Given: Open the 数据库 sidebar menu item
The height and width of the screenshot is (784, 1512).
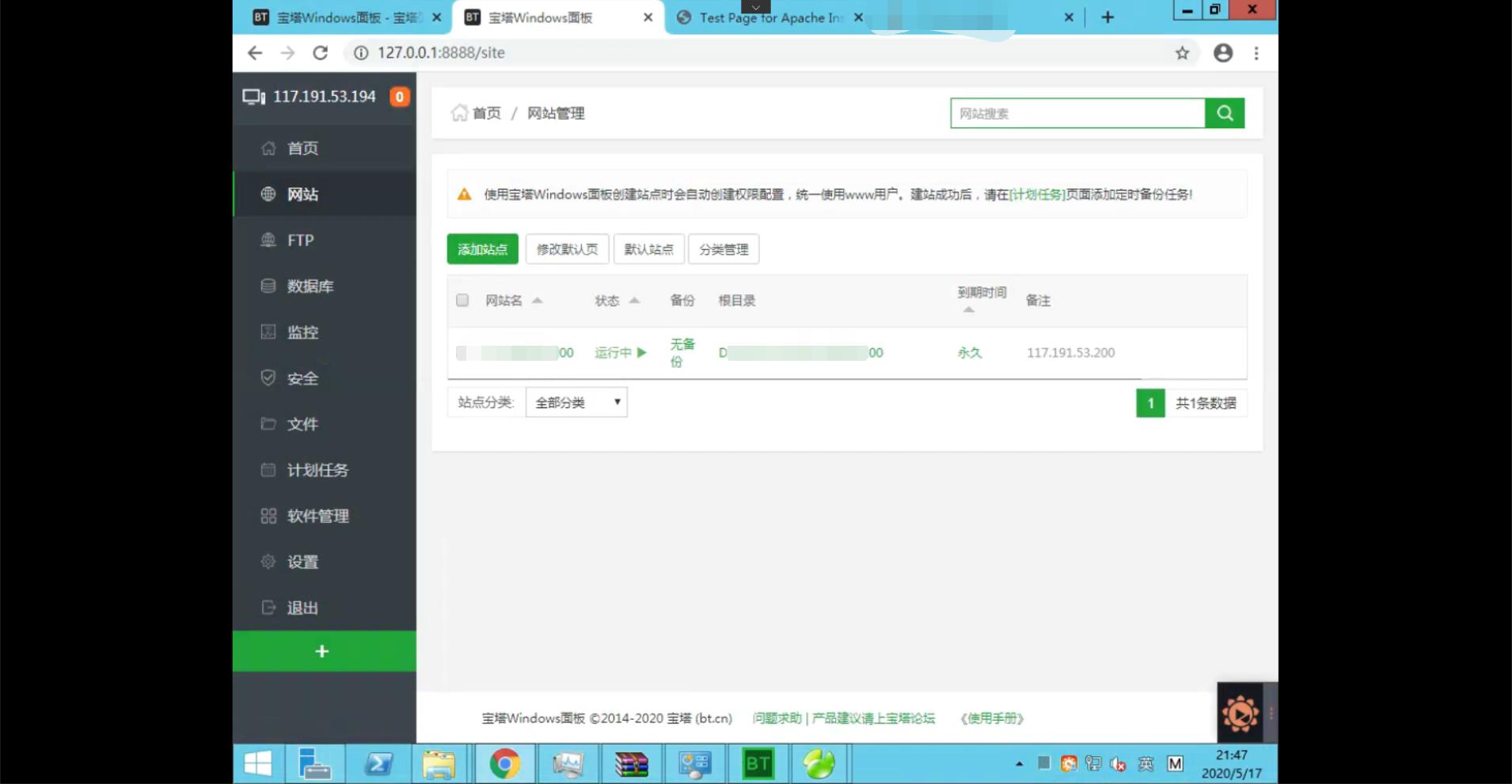Looking at the screenshot, I should coord(325,286).
